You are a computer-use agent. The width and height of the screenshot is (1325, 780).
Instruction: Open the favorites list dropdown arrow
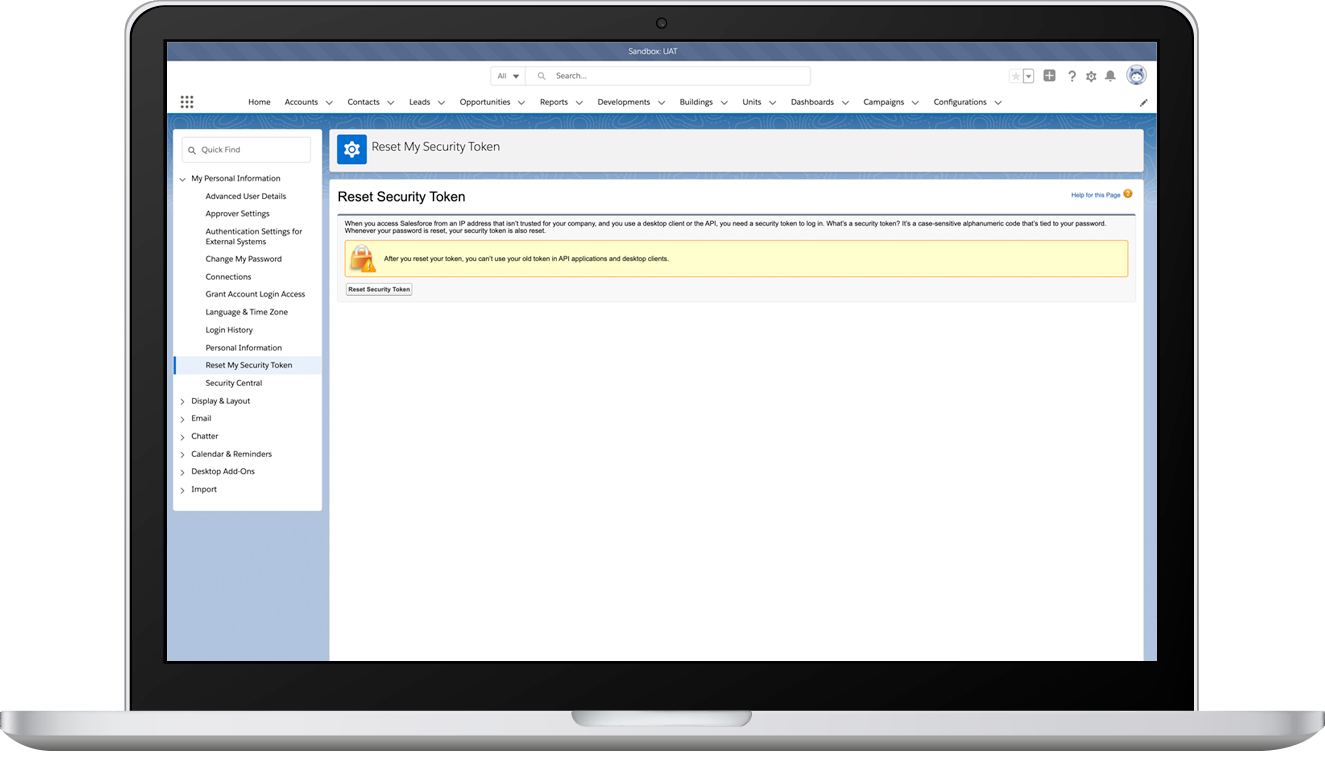[1026, 75]
